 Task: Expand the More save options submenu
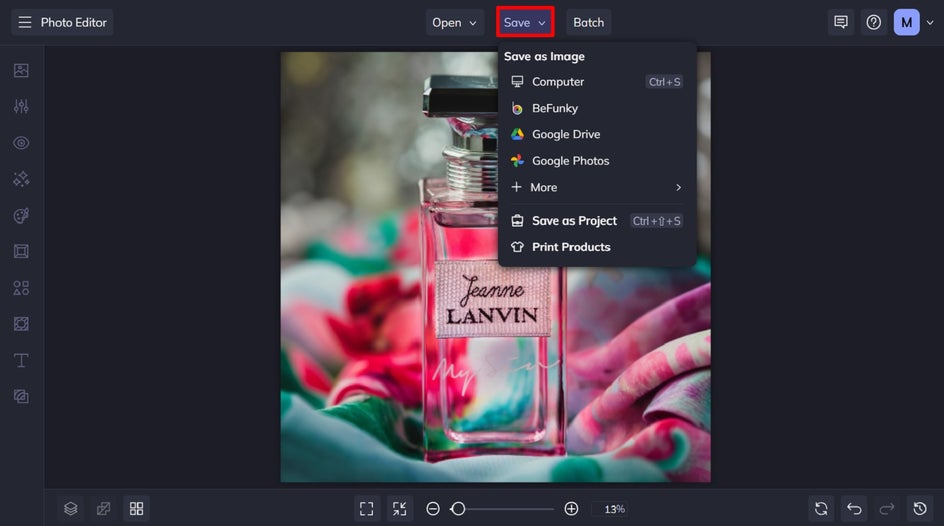pos(597,187)
